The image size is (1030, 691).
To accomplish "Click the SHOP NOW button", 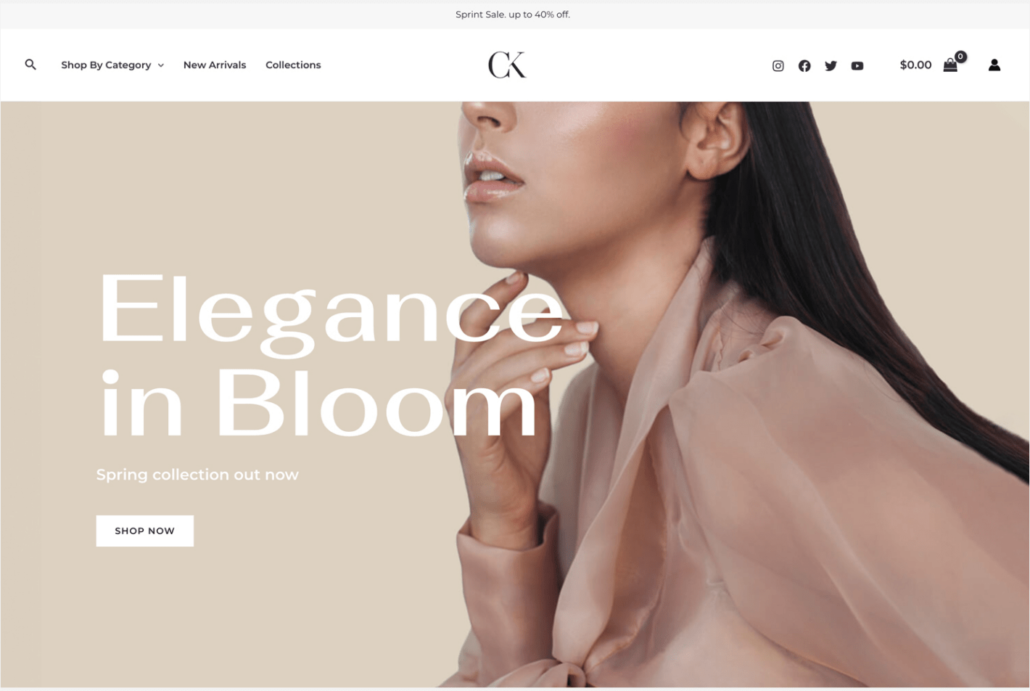I will click(145, 531).
